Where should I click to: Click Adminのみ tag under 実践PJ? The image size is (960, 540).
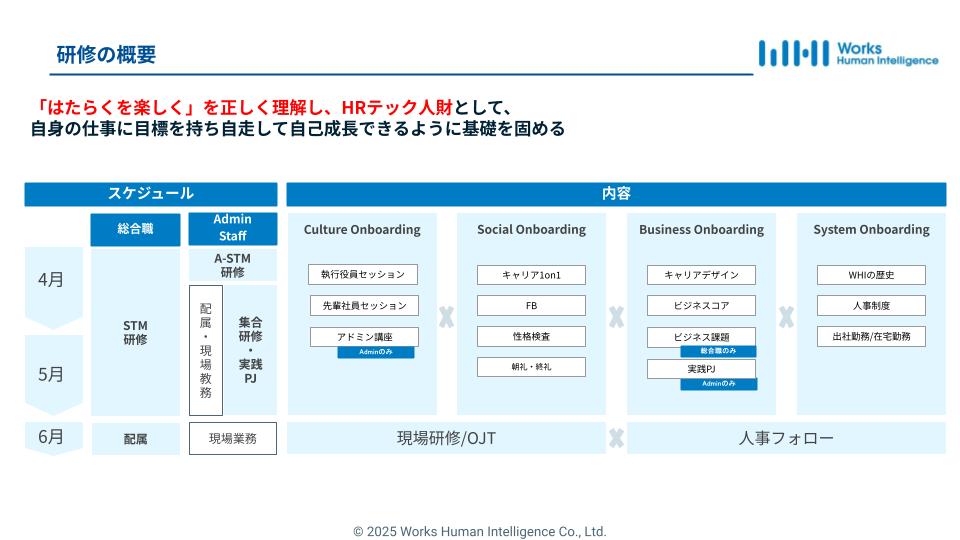click(719, 384)
